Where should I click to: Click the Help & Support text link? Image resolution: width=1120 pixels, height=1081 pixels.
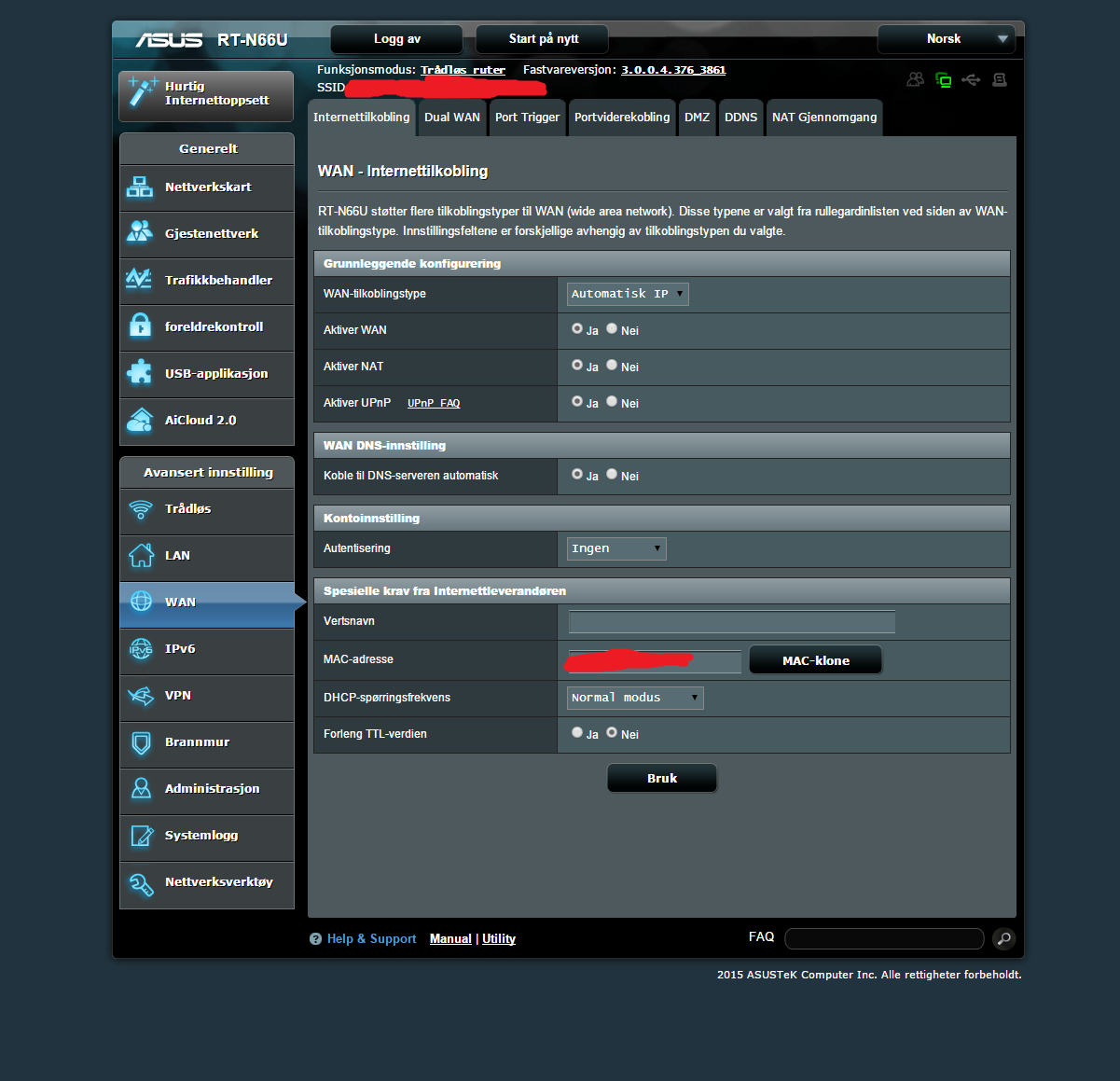371,939
